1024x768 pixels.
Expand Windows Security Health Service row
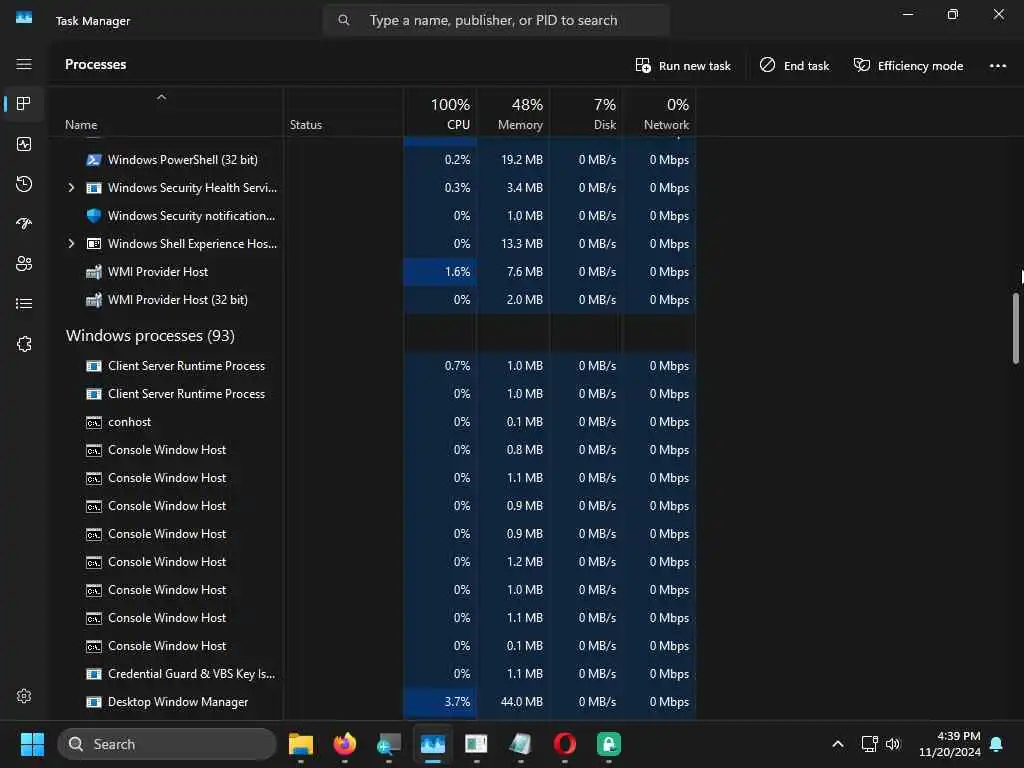pyautogui.click(x=71, y=188)
